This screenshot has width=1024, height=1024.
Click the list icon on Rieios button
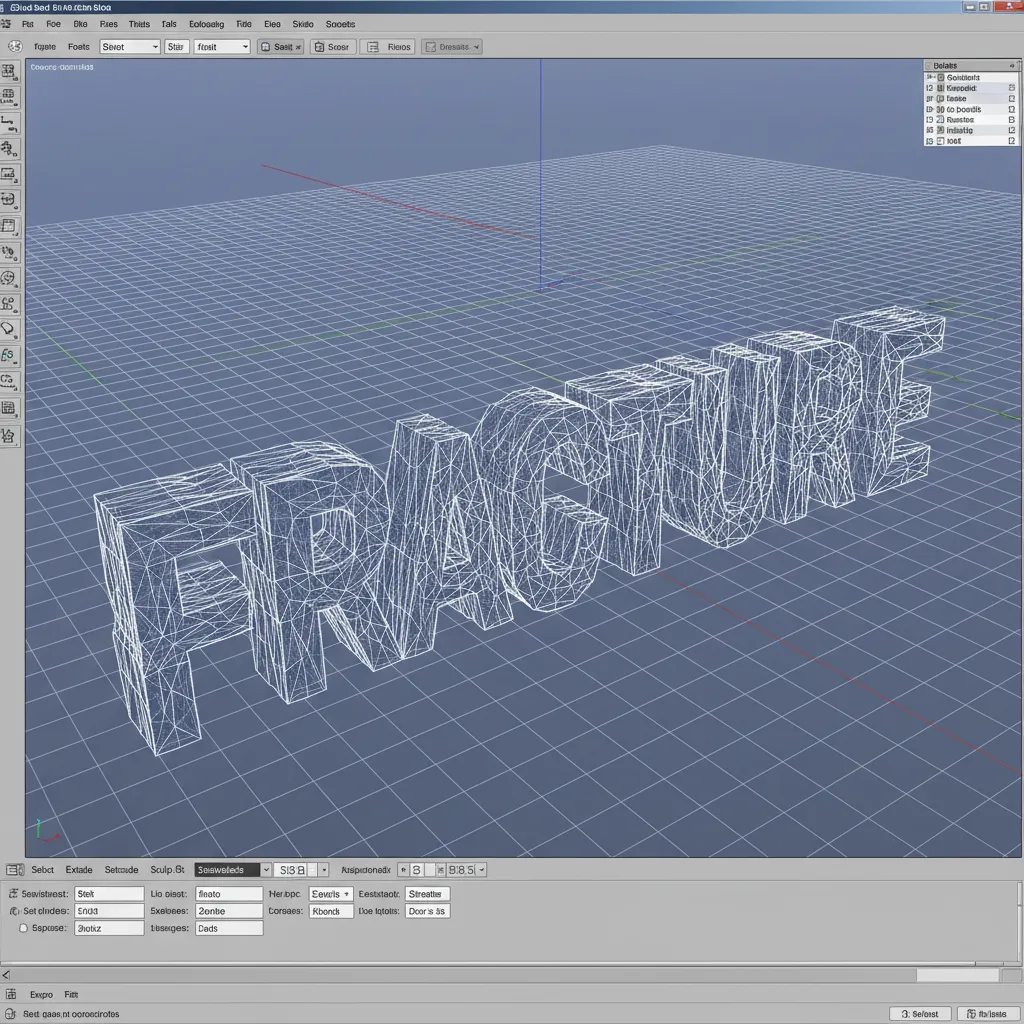pyautogui.click(x=373, y=47)
